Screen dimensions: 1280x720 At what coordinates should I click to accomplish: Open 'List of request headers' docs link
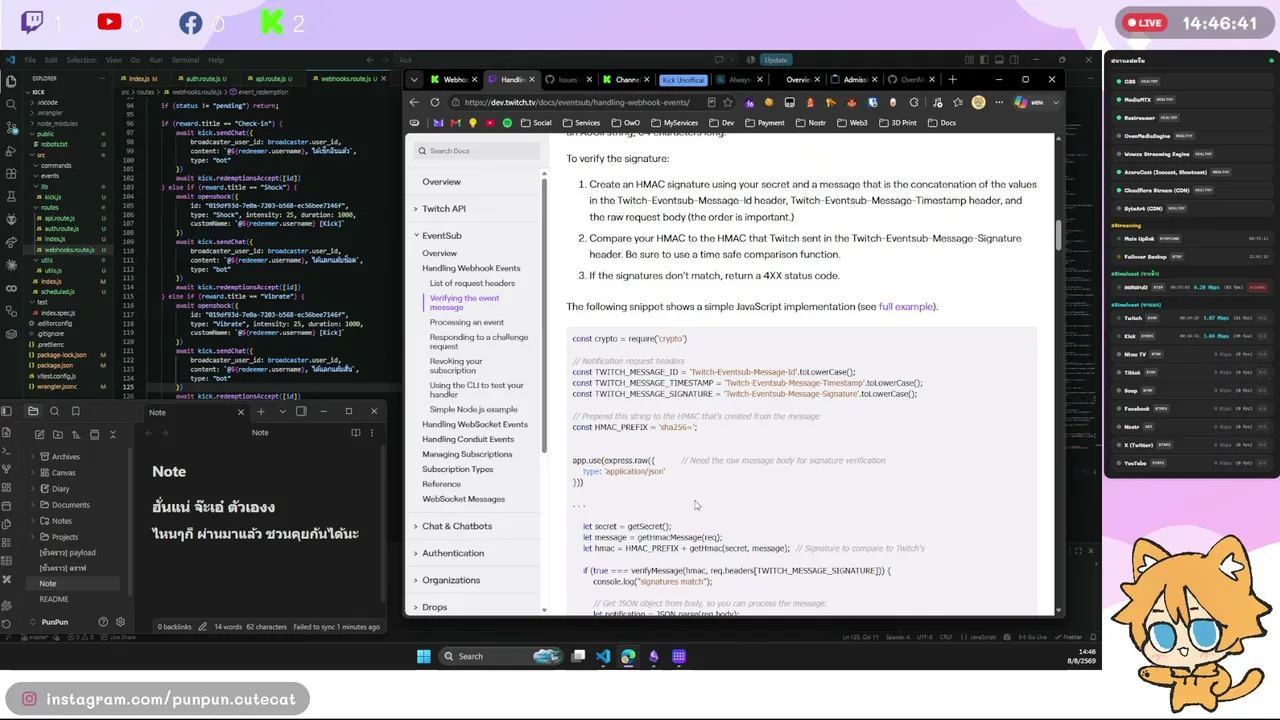pos(472,283)
